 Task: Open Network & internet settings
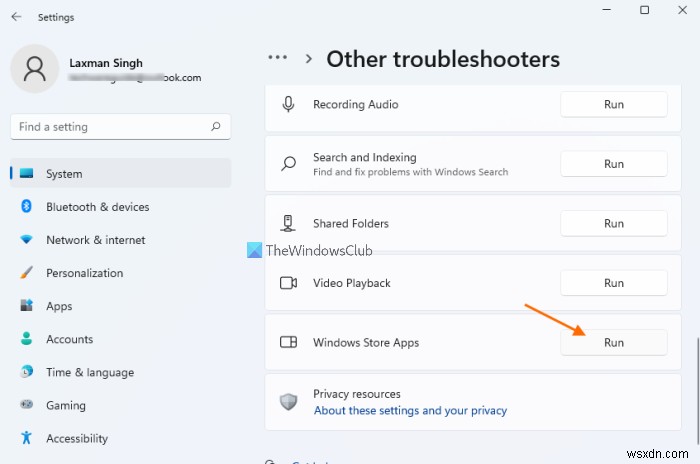(x=95, y=240)
